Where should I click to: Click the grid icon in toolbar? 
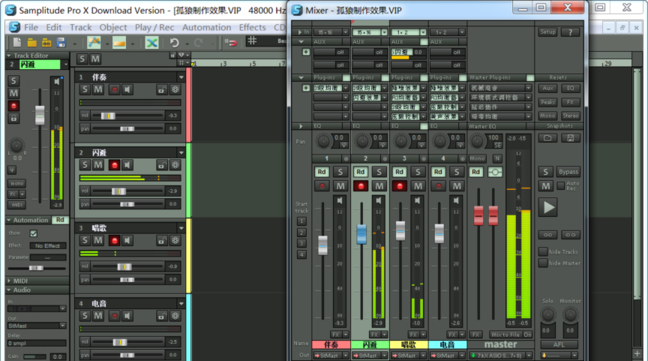[252, 41]
